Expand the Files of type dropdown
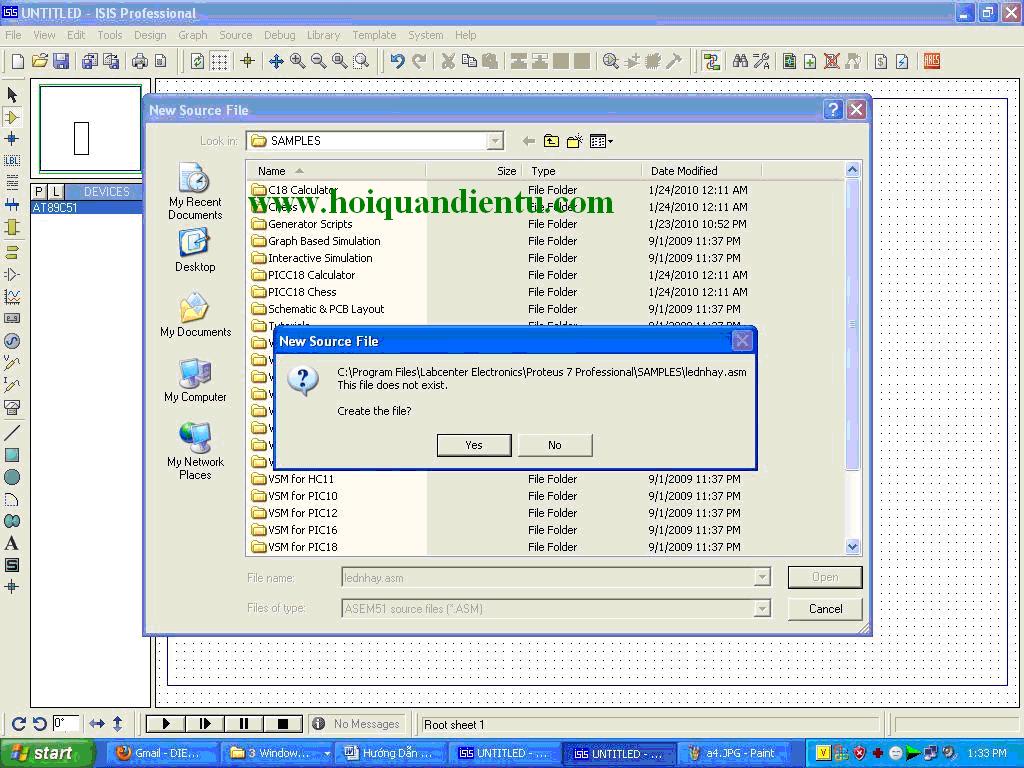The image size is (1024, 768). (761, 609)
